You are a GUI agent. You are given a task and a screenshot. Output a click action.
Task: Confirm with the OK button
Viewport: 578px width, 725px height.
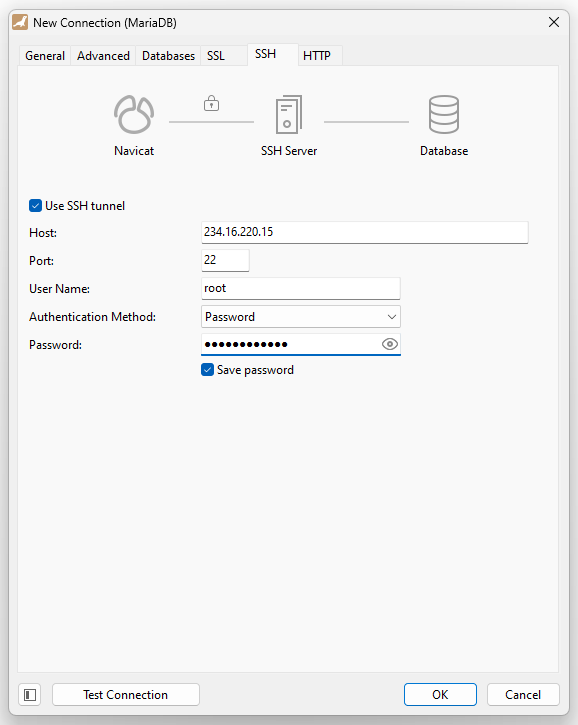coord(440,694)
